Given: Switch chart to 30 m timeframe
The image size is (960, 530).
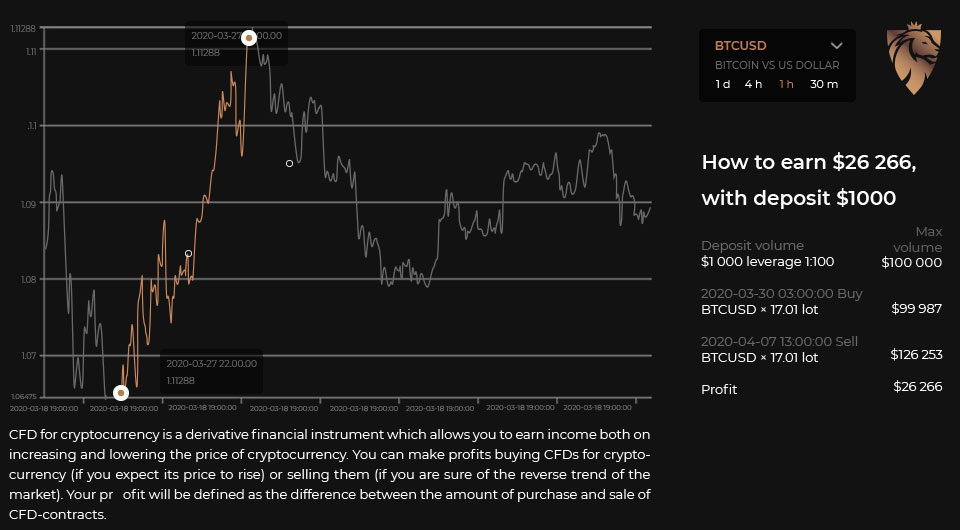Looking at the screenshot, I should (x=824, y=84).
